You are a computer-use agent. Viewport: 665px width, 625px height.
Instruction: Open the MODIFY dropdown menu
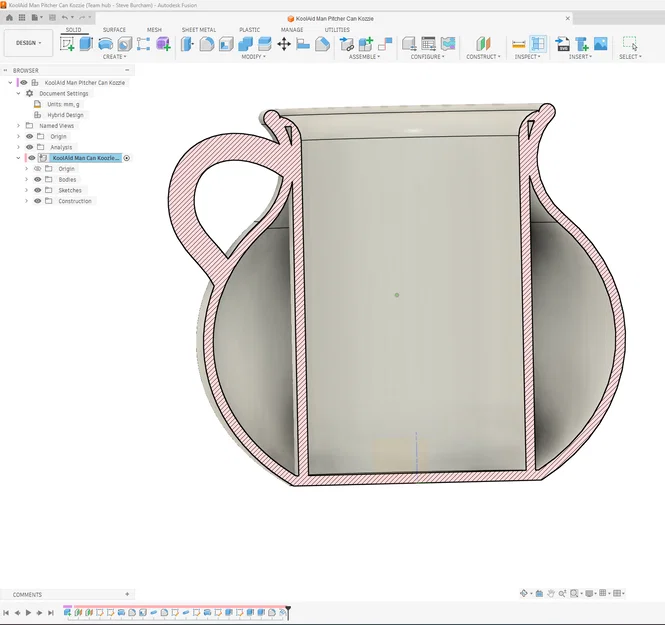(x=253, y=57)
